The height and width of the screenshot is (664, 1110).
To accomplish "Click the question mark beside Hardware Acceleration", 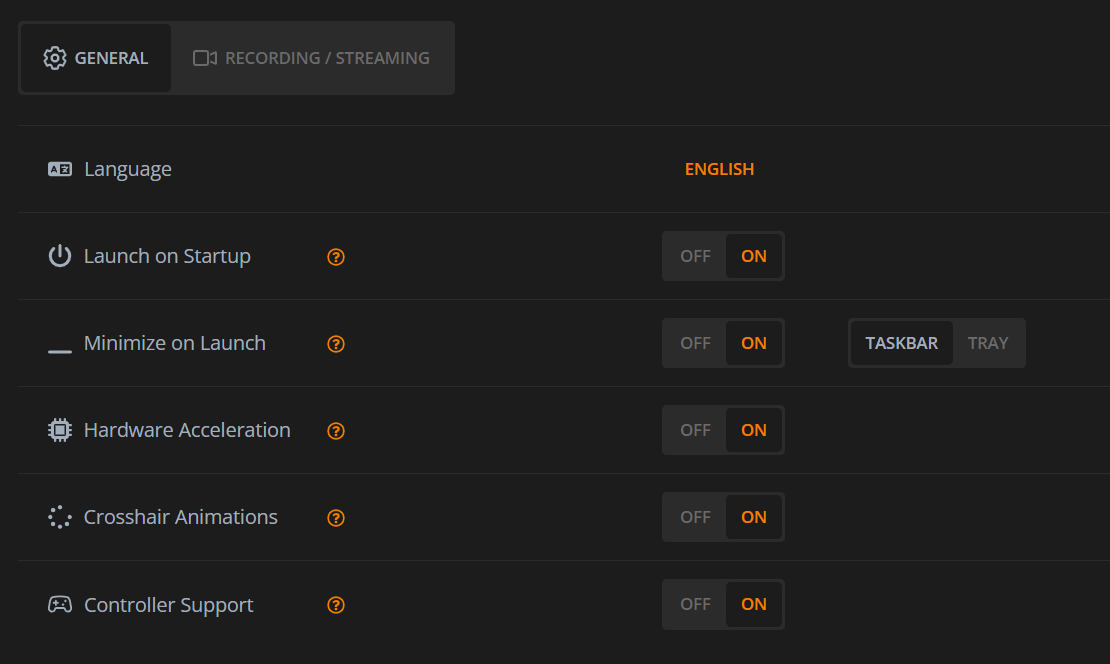I will 335,431.
